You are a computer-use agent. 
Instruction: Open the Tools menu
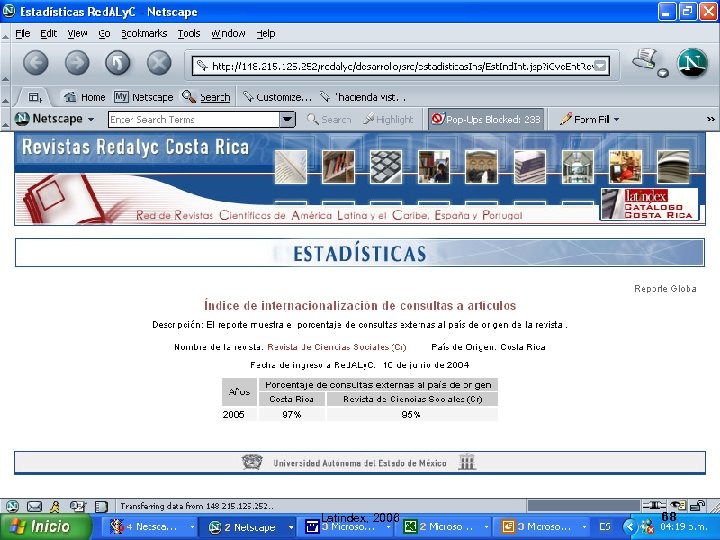(189, 34)
